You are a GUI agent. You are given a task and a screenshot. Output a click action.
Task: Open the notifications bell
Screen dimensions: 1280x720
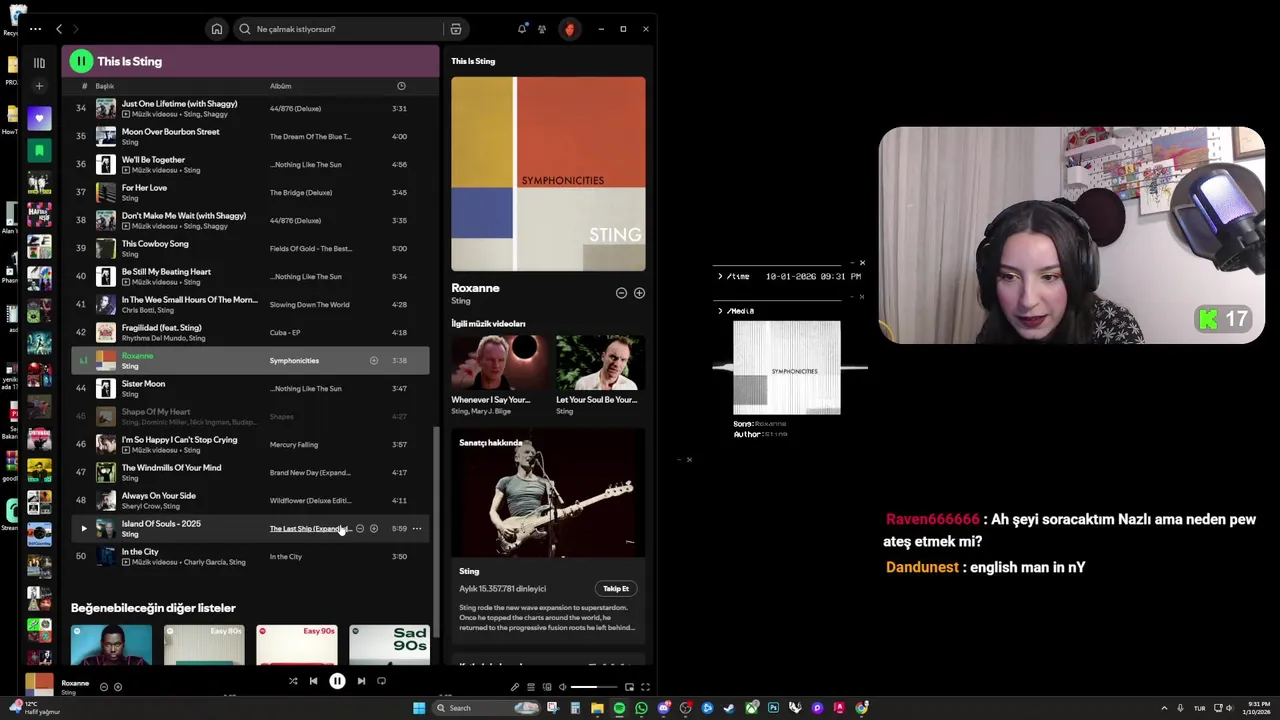[522, 29]
